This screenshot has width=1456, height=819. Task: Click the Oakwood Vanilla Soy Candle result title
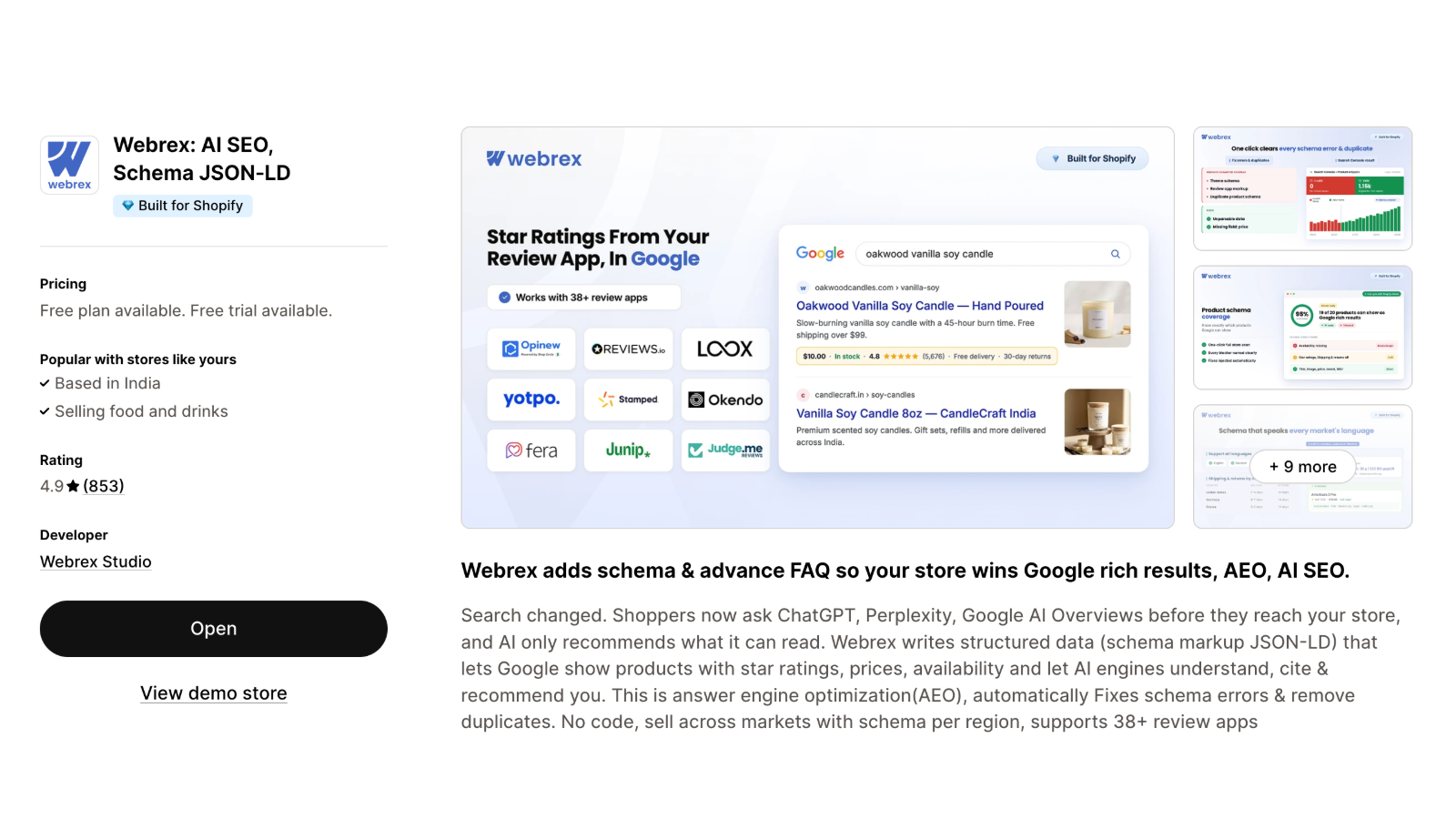coord(920,306)
